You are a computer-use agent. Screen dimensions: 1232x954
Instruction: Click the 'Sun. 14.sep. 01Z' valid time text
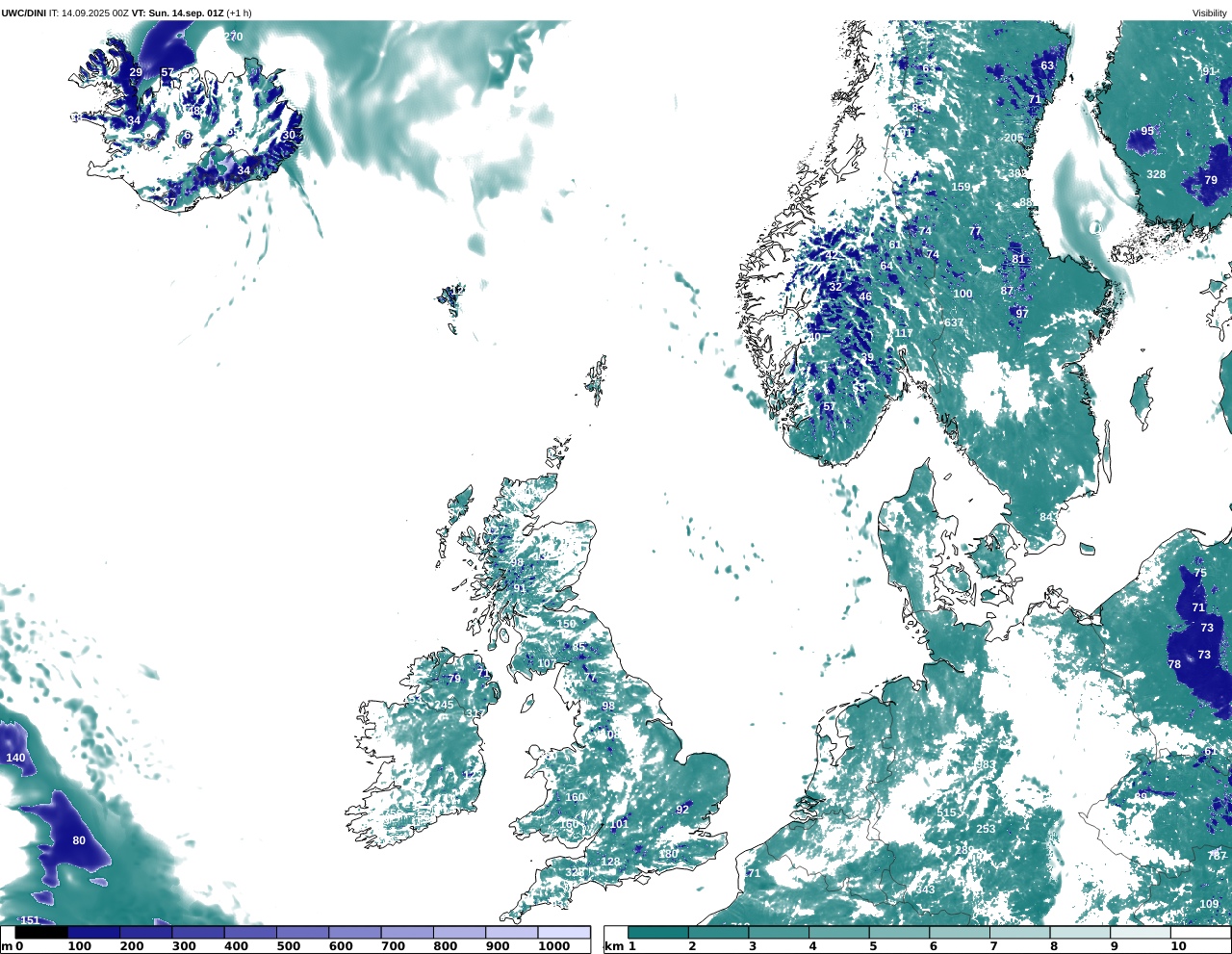pos(185,13)
